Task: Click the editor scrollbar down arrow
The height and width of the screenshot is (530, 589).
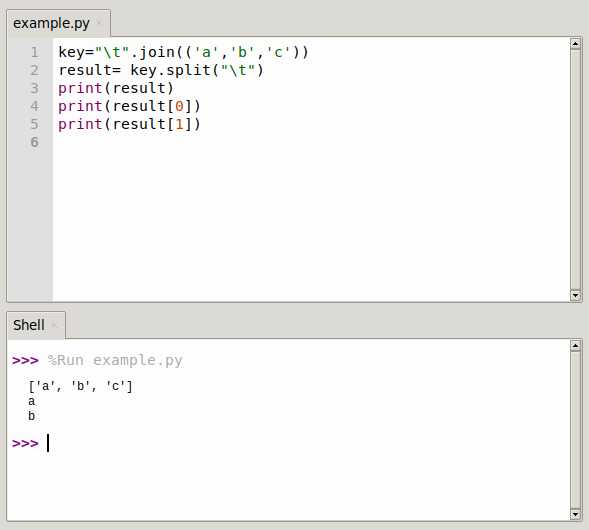Action: tap(575, 295)
